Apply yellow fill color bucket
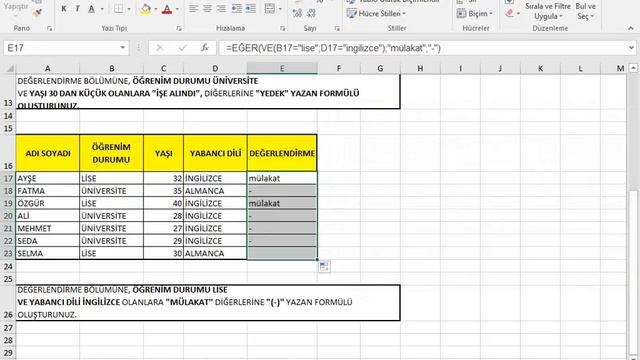Viewport: 640px width, 360px height. coord(146,9)
